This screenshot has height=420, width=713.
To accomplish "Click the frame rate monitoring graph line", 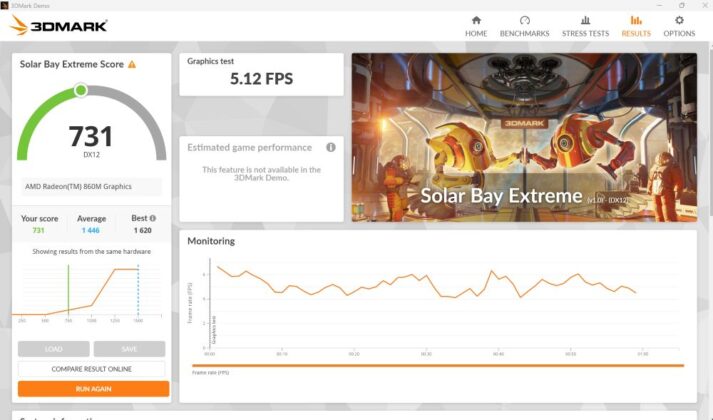I will coord(426,284).
